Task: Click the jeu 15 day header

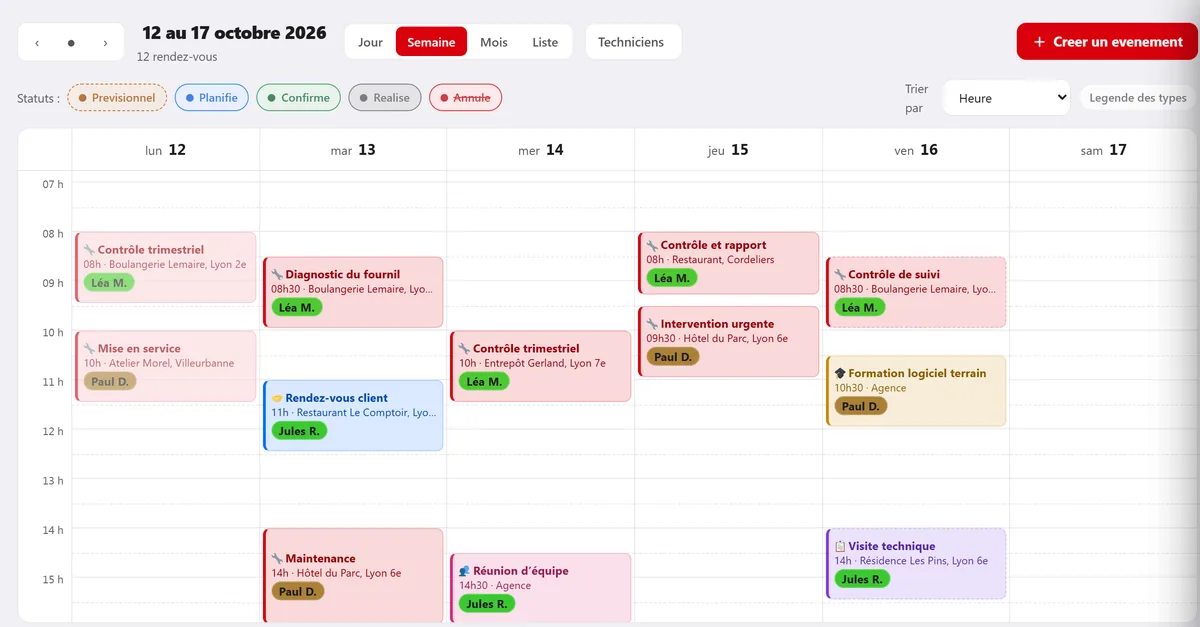Action: [728, 150]
